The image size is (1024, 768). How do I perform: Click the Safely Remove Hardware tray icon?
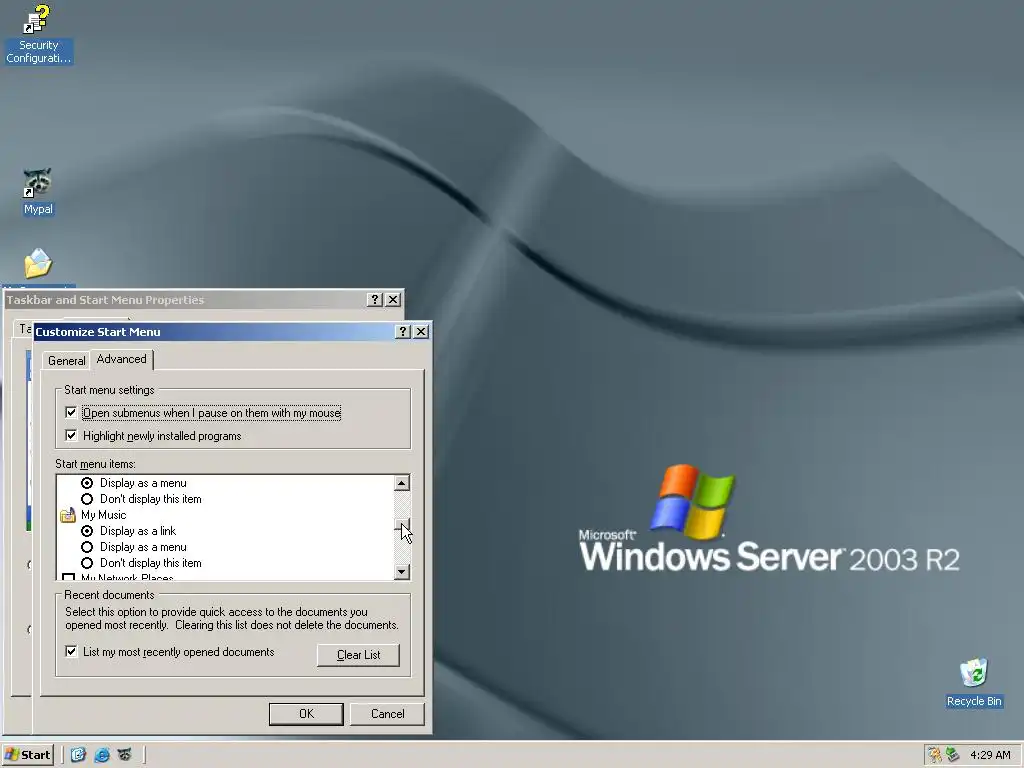pyautogui.click(x=952, y=755)
